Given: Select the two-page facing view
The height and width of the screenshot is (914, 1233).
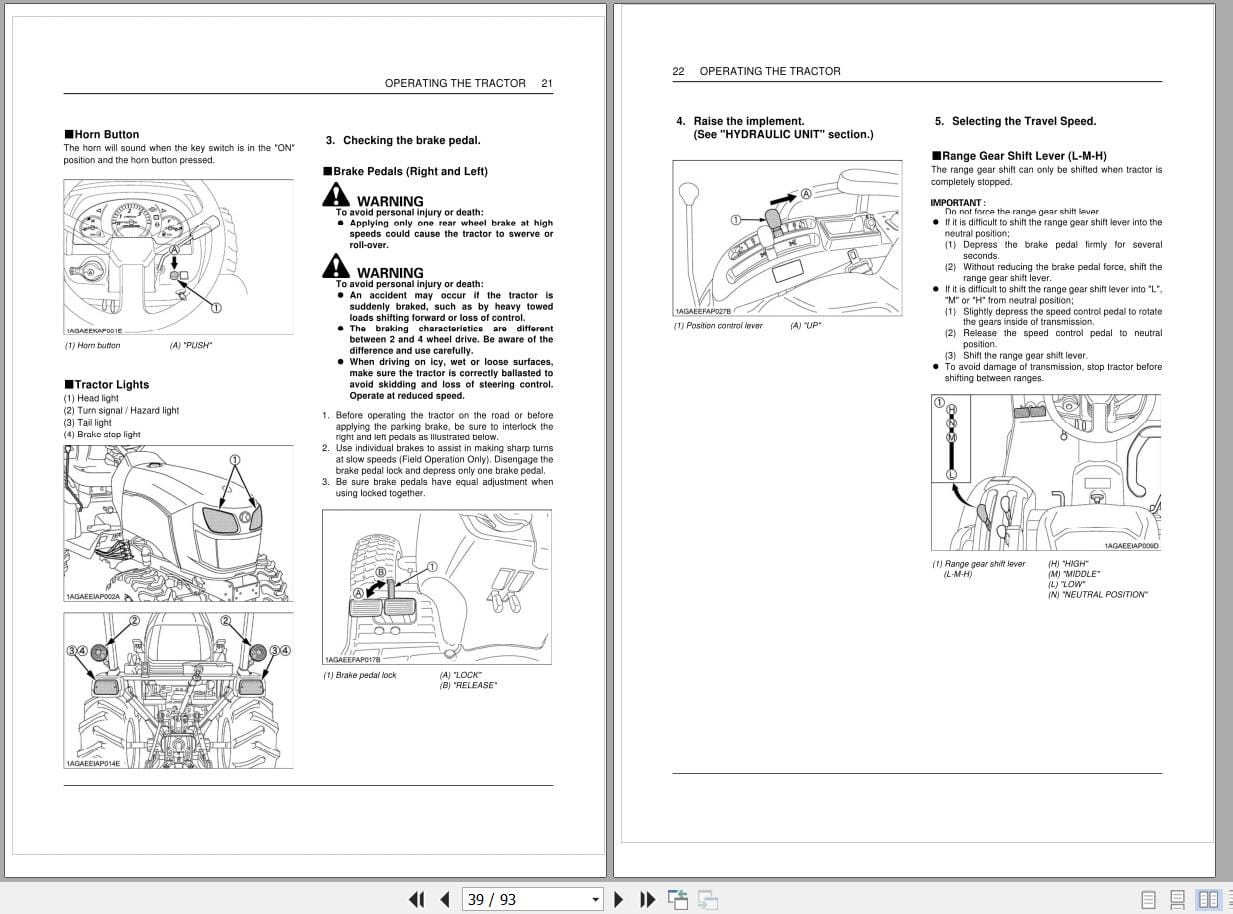Looking at the screenshot, I should tap(1208, 899).
